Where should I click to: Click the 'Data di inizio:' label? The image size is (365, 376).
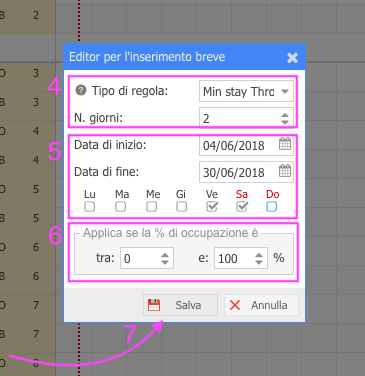click(x=110, y=145)
